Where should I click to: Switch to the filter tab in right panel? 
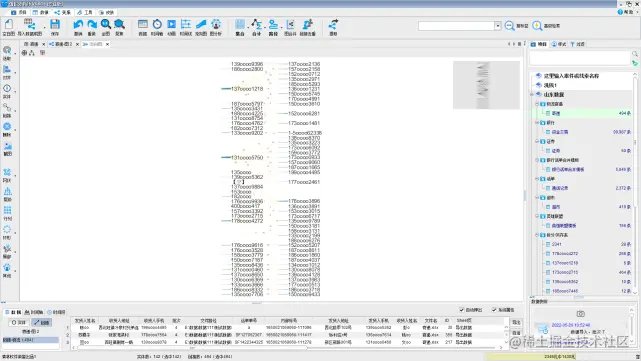tap(577, 44)
